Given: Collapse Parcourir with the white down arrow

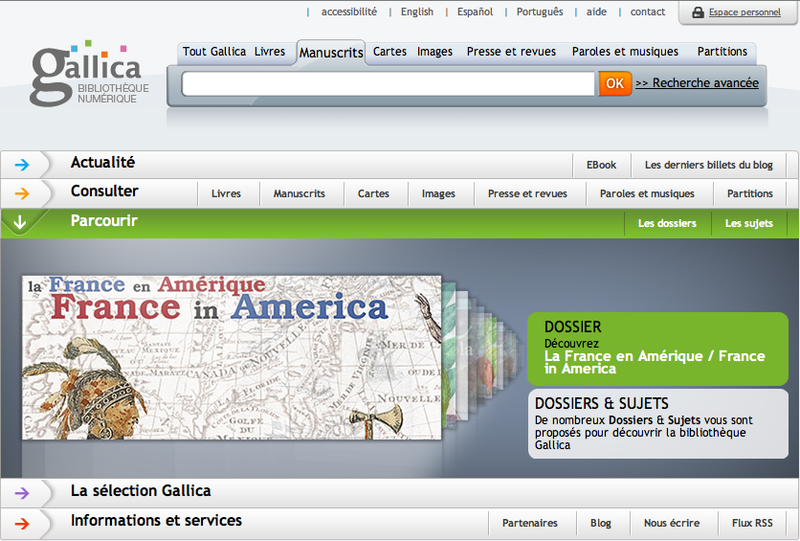Looking at the screenshot, I should [20, 223].
